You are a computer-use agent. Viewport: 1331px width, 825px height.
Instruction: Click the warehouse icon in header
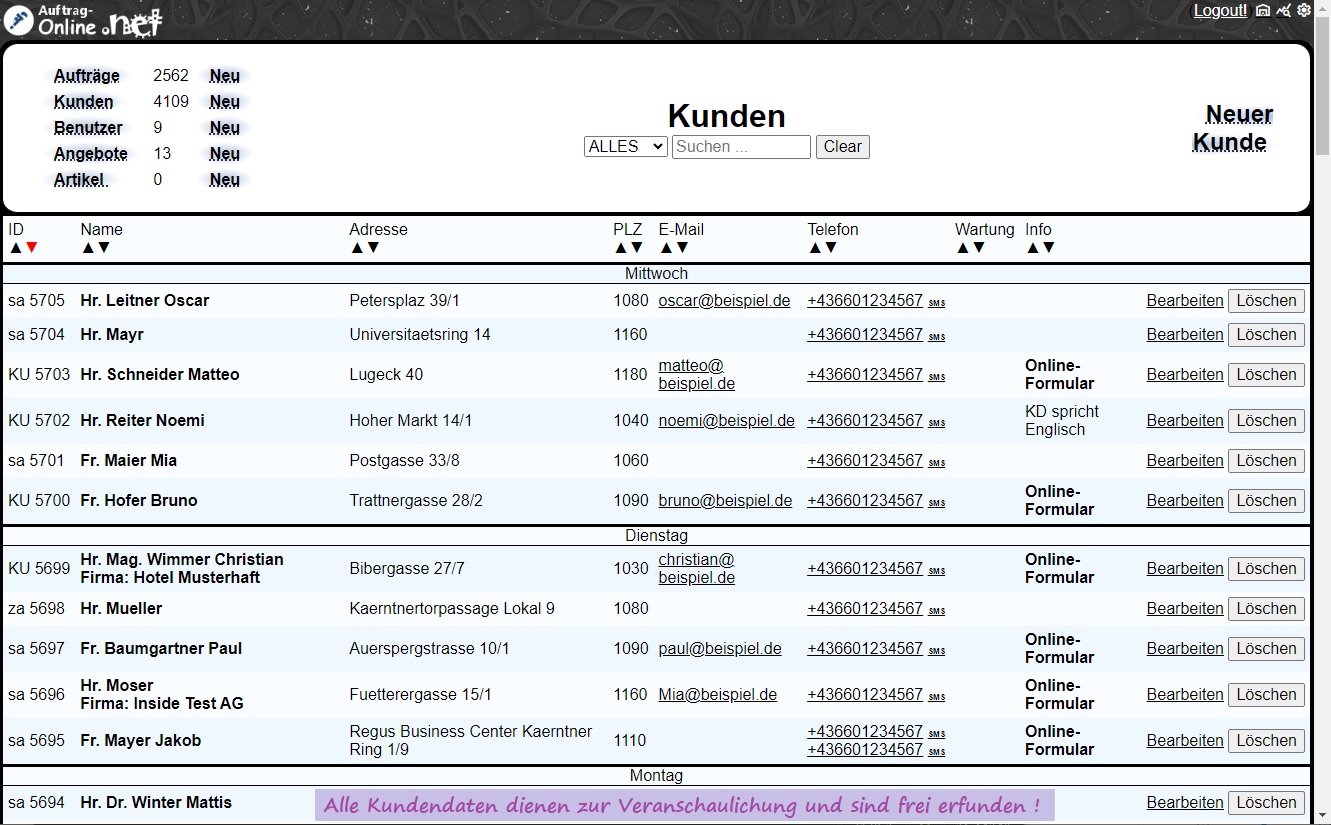(x=1263, y=10)
